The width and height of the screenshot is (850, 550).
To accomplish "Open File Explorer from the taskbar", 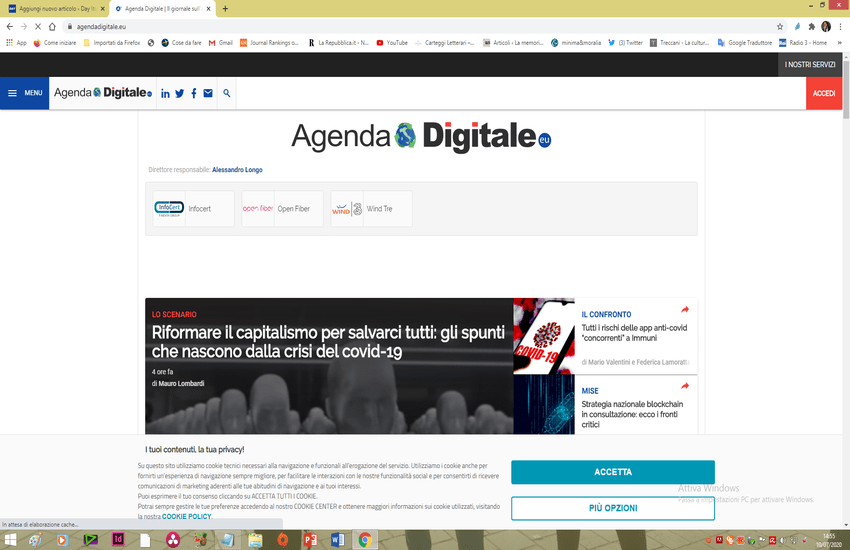I will click(x=255, y=540).
